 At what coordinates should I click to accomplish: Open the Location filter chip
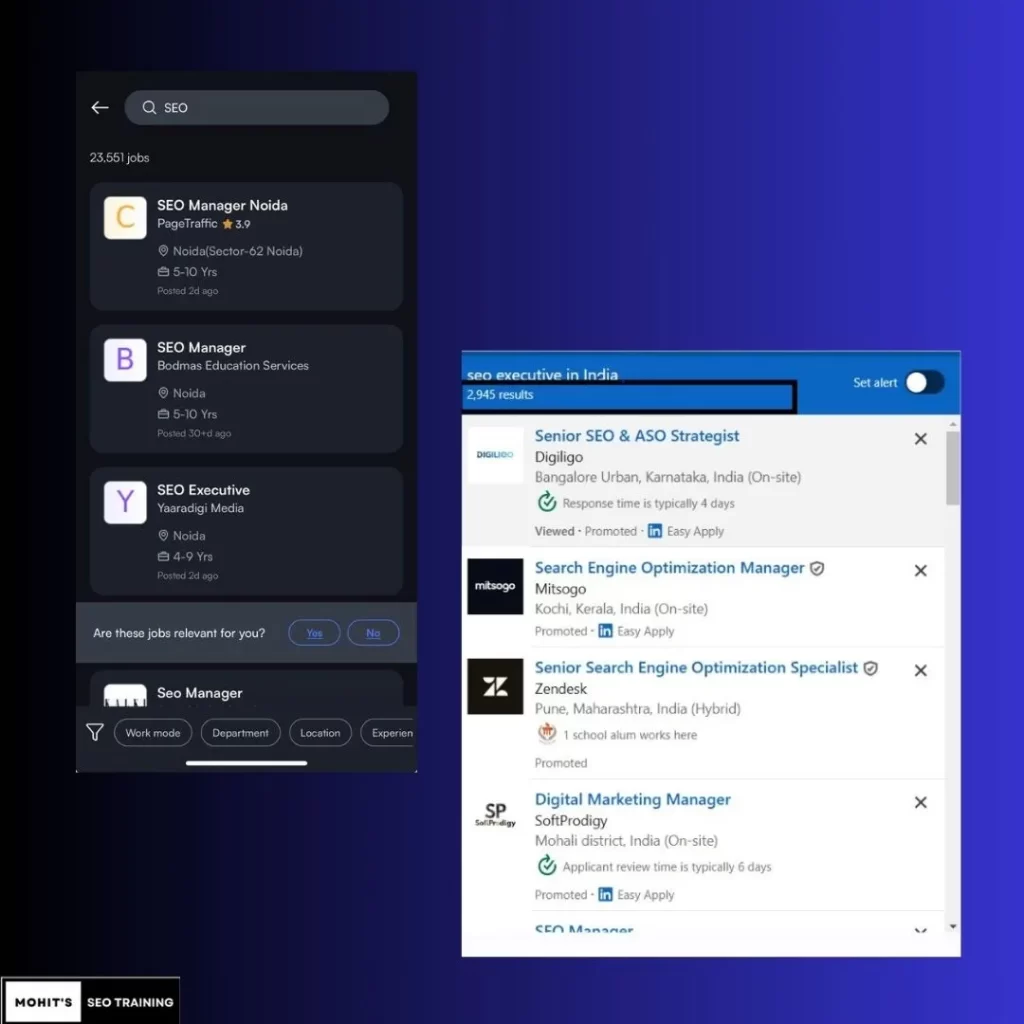[x=320, y=733]
